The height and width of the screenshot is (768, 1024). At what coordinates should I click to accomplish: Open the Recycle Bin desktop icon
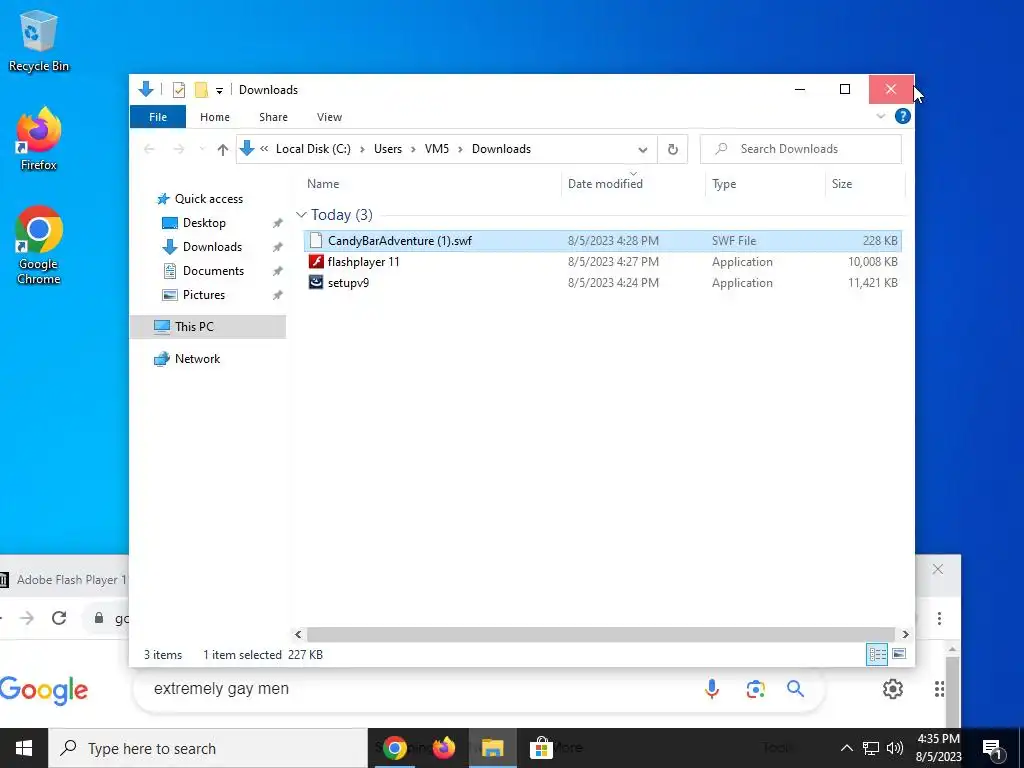(39, 40)
